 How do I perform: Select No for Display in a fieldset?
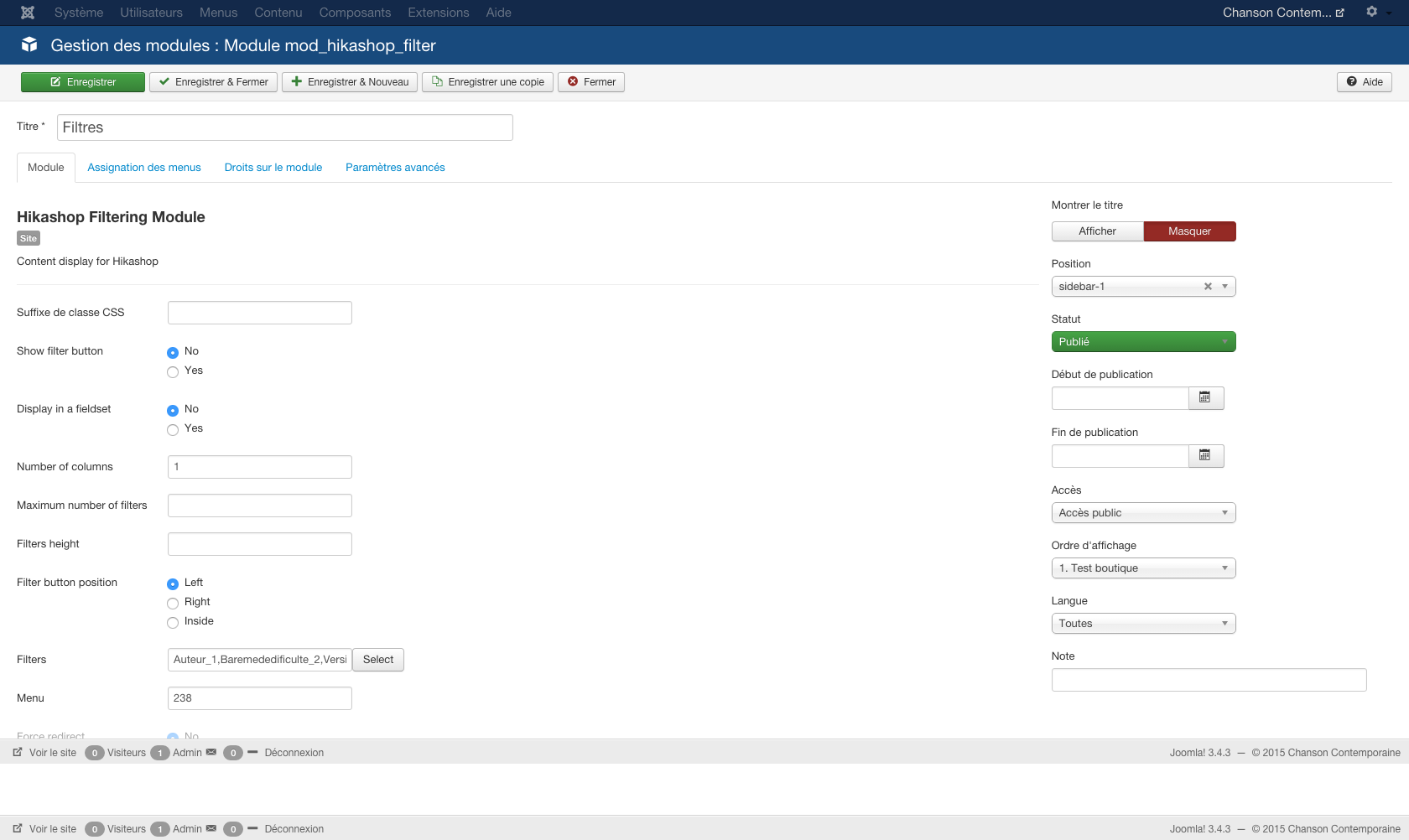point(173,410)
